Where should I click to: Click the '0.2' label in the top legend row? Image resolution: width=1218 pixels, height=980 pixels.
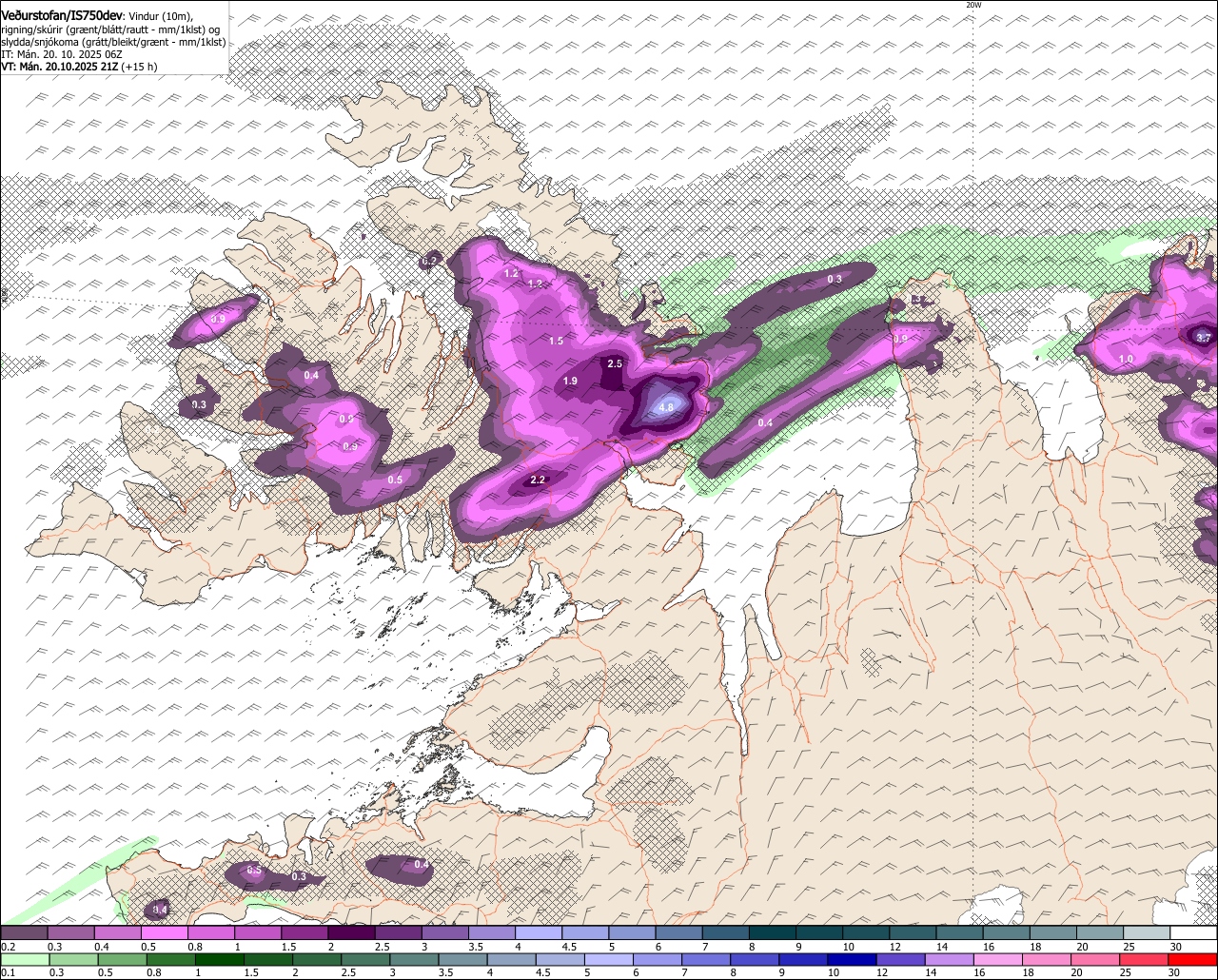point(9,947)
